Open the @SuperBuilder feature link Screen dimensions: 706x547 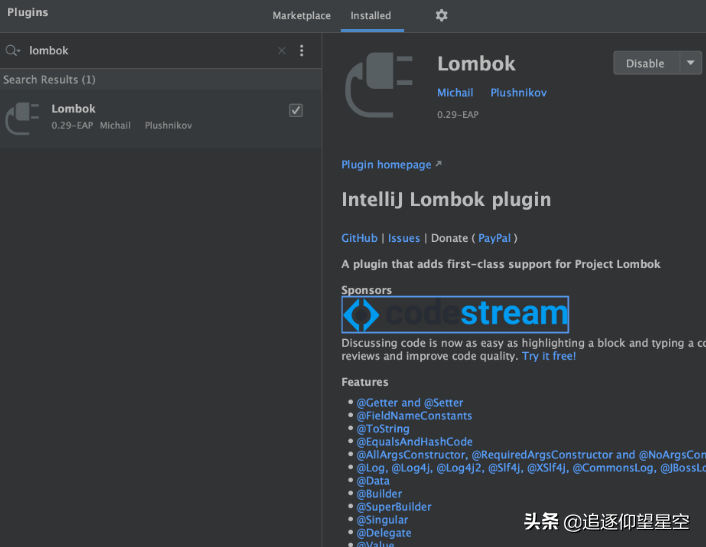point(394,507)
